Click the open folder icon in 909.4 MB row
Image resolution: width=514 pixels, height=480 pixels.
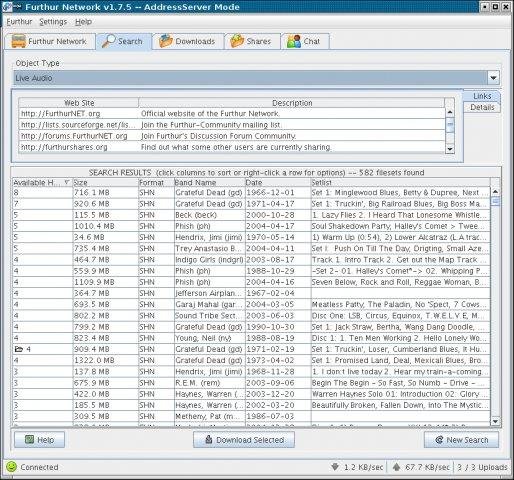pos(19,349)
